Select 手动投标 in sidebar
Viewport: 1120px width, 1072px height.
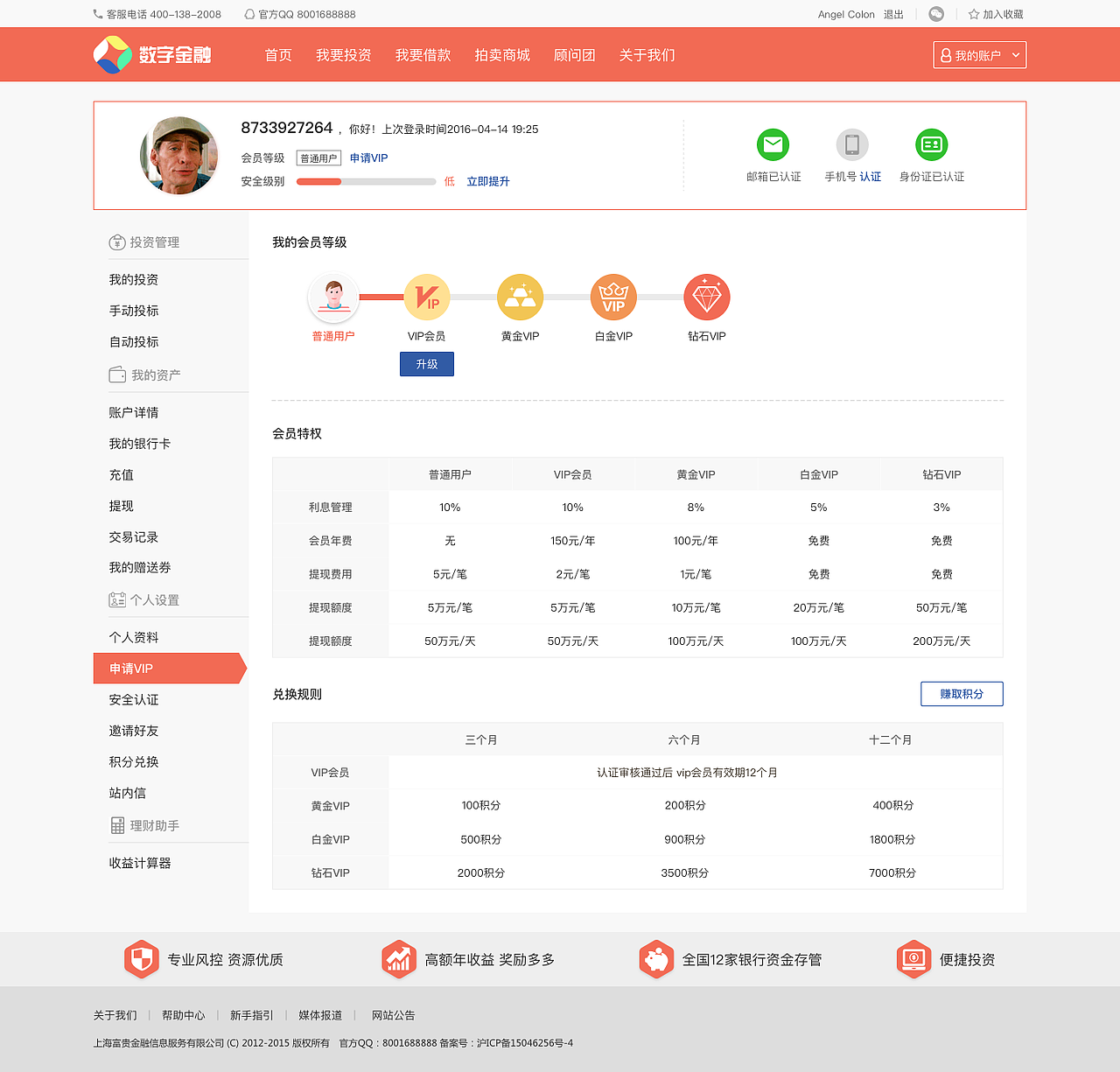[134, 311]
